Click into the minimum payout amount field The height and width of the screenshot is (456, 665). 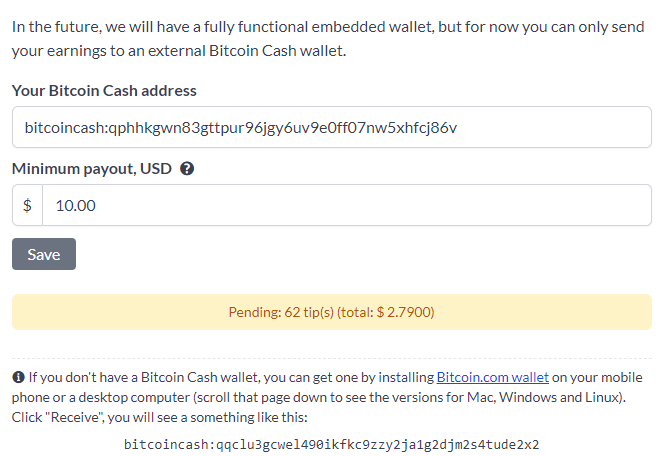[346, 205]
